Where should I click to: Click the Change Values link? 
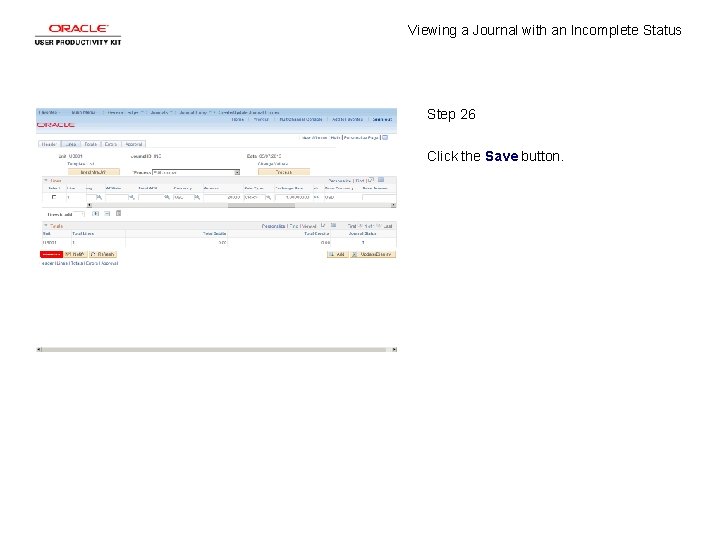[273, 164]
